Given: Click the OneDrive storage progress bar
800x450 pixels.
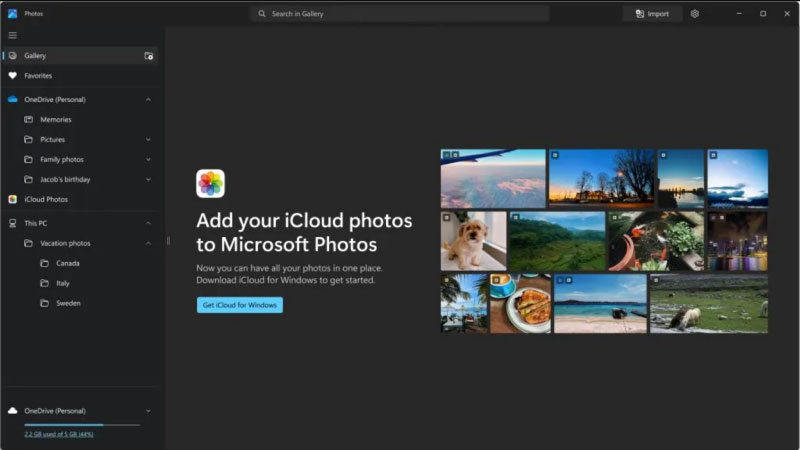Looking at the screenshot, I should (x=82, y=424).
